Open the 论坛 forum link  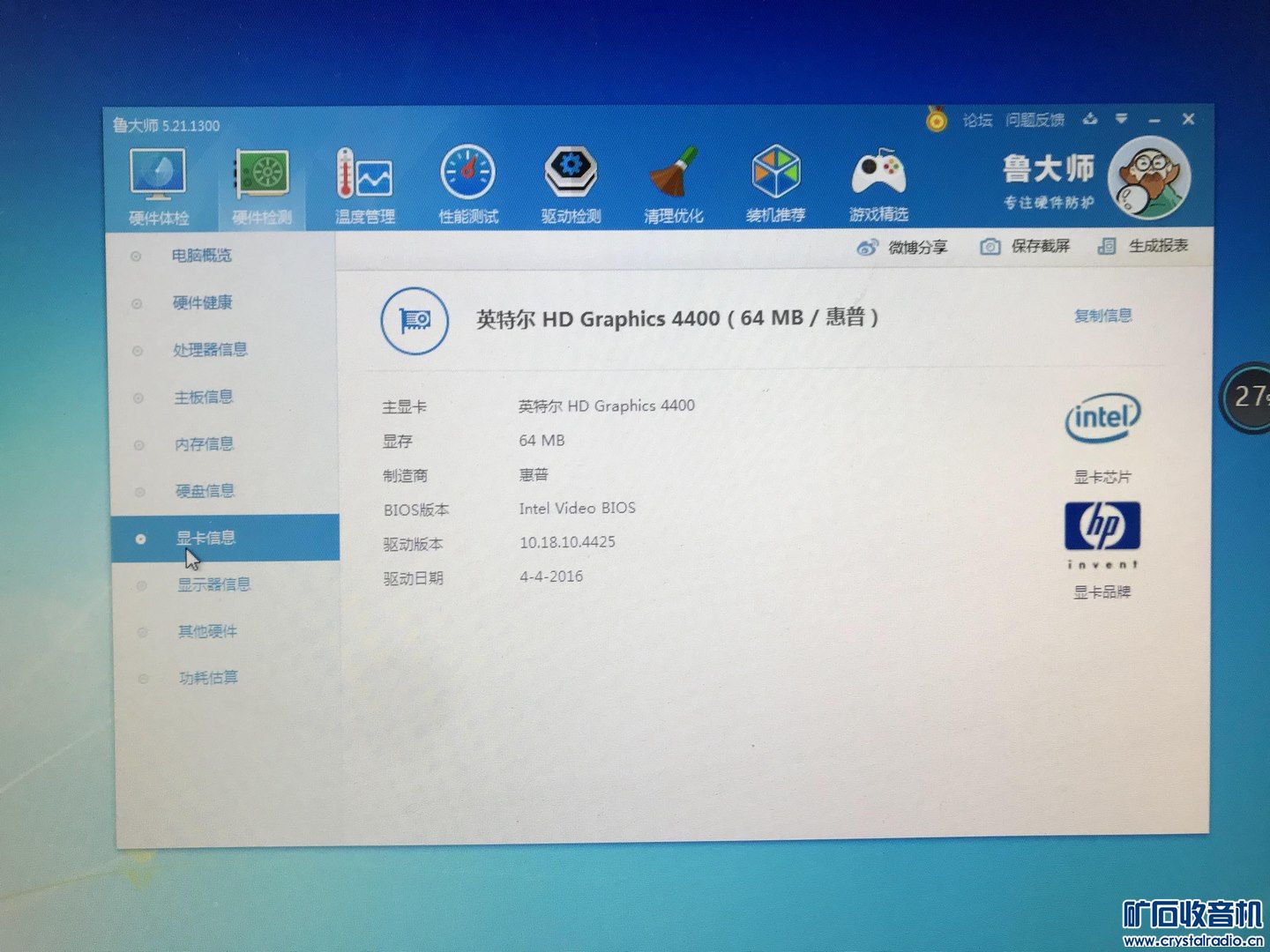[977, 120]
